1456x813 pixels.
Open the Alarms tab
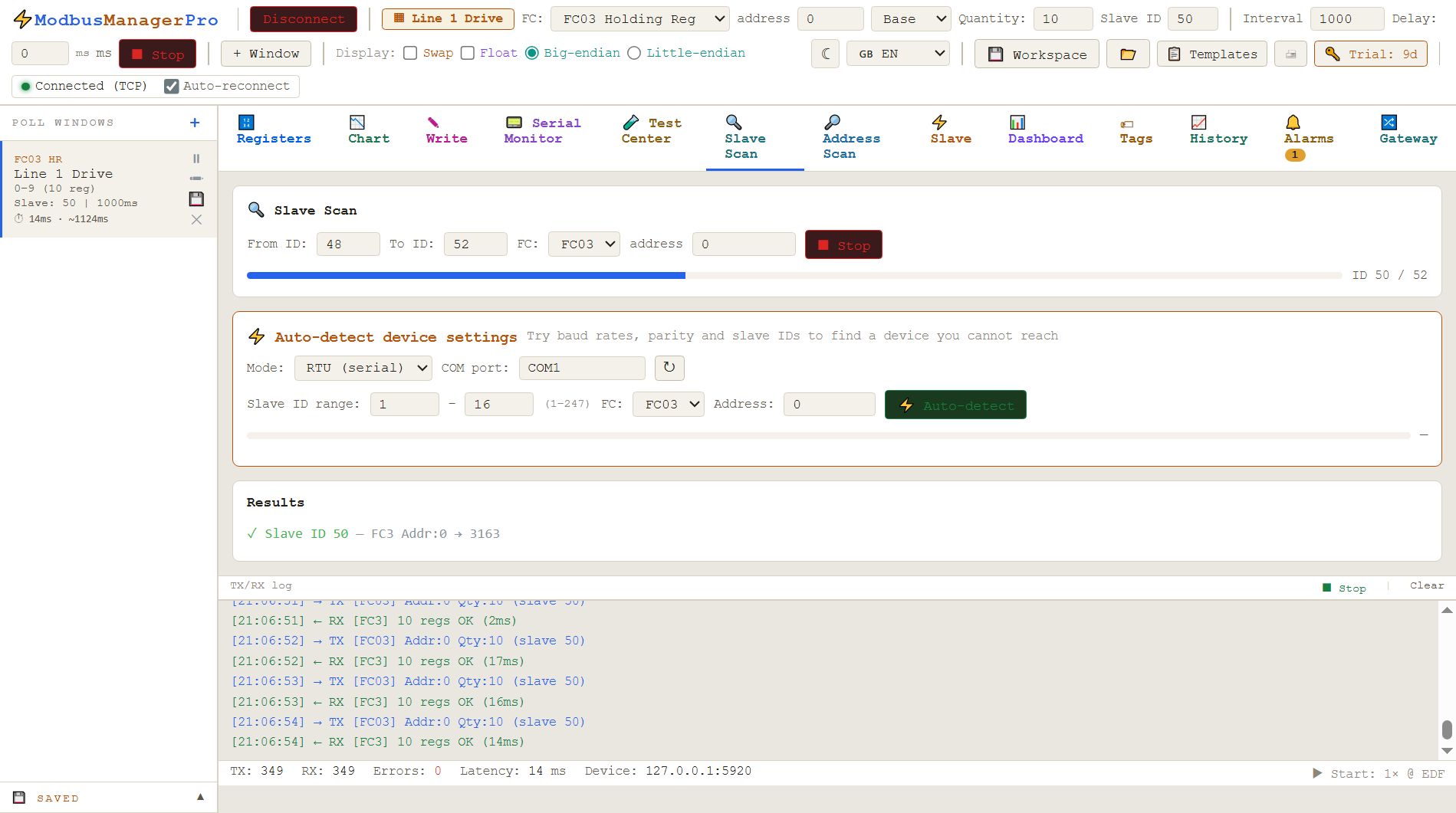tap(1309, 136)
